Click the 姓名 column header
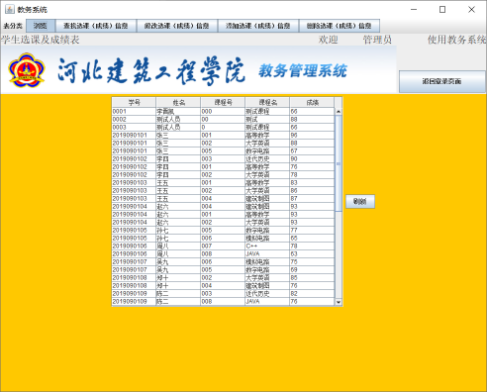 pyautogui.click(x=178, y=102)
